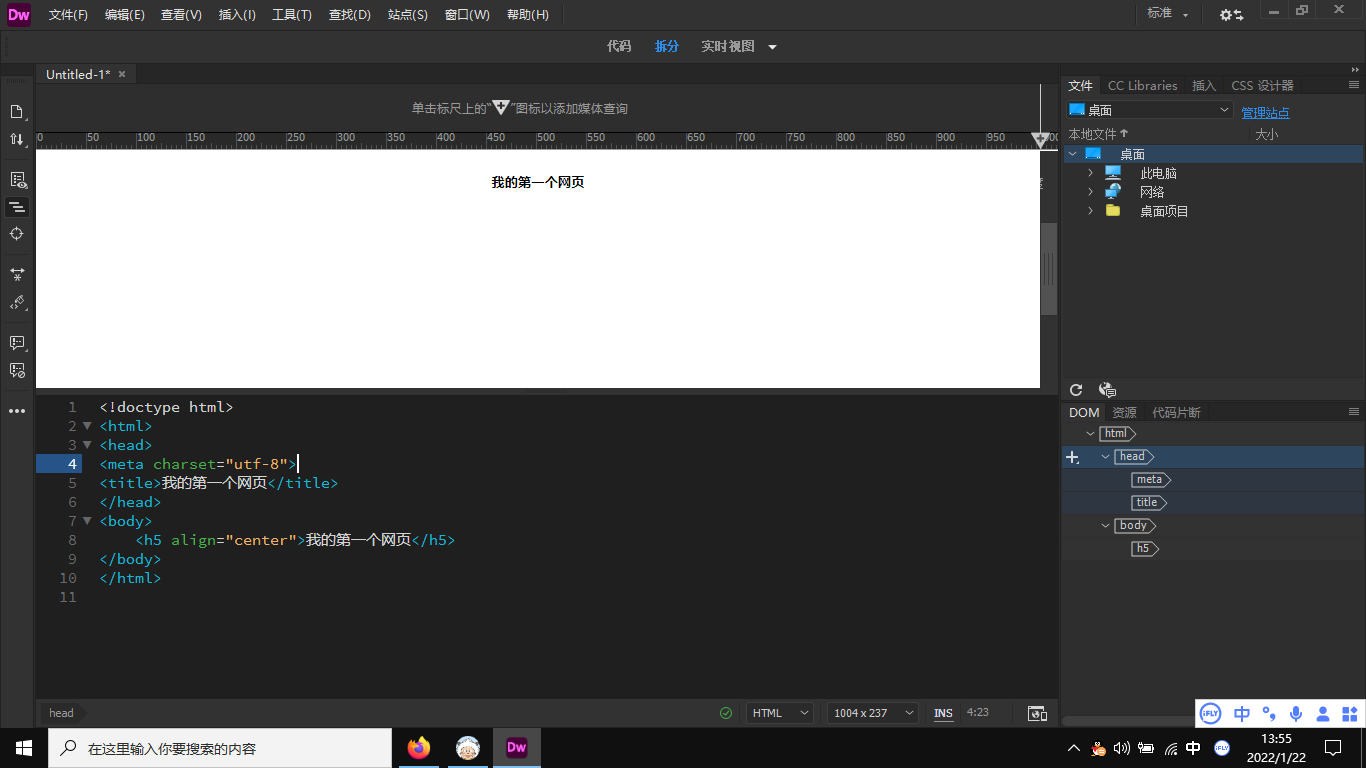This screenshot has width=1366, height=768.
Task: Expand 网络 tree node
Action: pos(1091,192)
